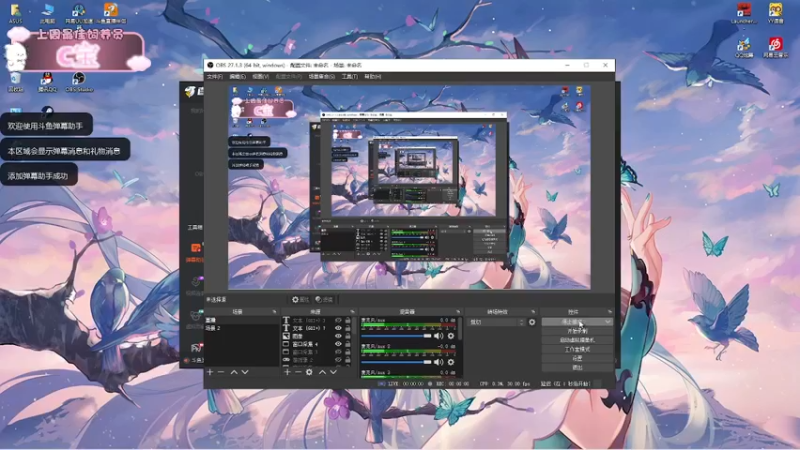Viewport: 800px width, 450px height.
Task: Click the 滤镜 filters button above docks
Action: click(x=324, y=299)
